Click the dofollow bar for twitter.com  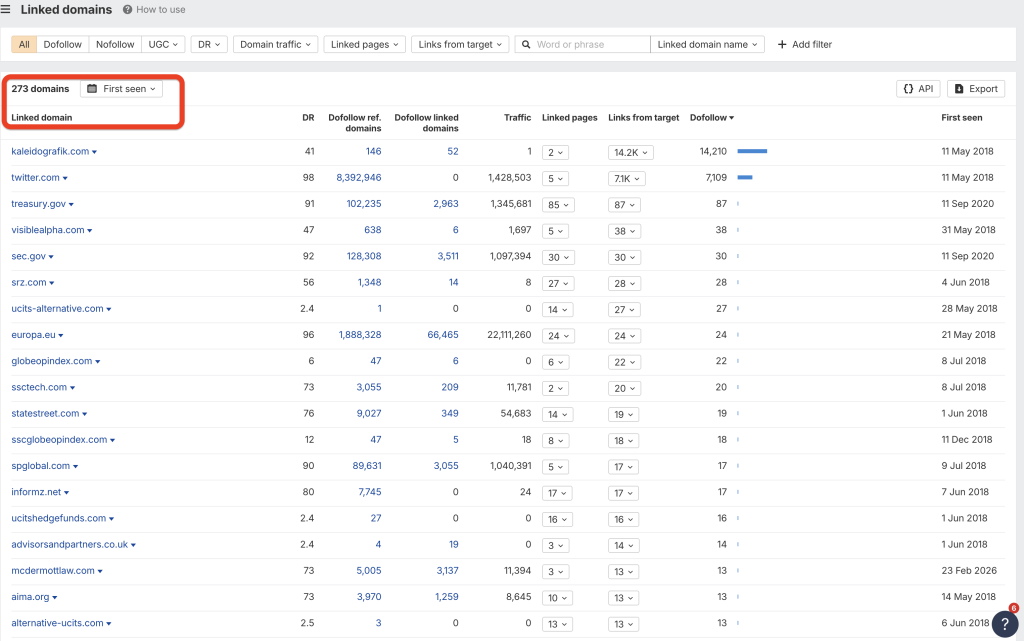tap(745, 178)
